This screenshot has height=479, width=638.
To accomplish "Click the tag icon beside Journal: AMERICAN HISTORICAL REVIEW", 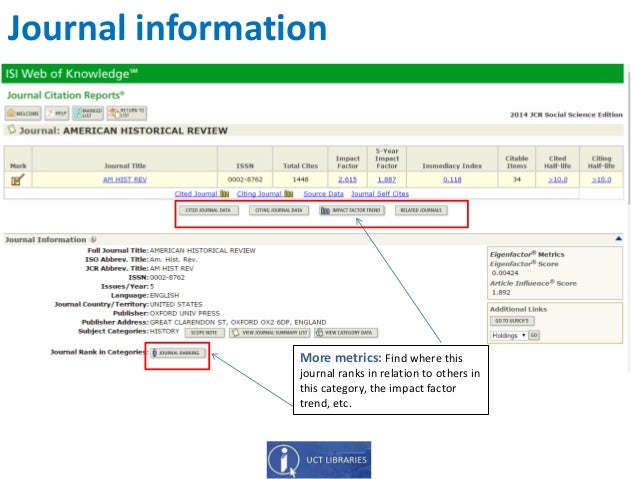I will point(11,129).
